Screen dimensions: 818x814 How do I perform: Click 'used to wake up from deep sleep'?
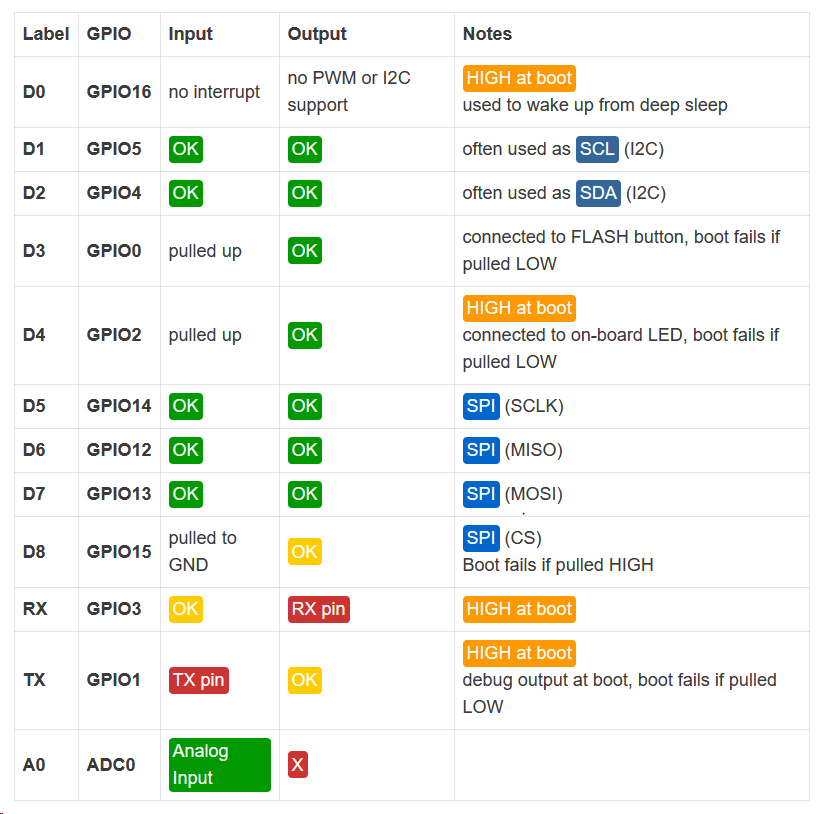[595, 105]
